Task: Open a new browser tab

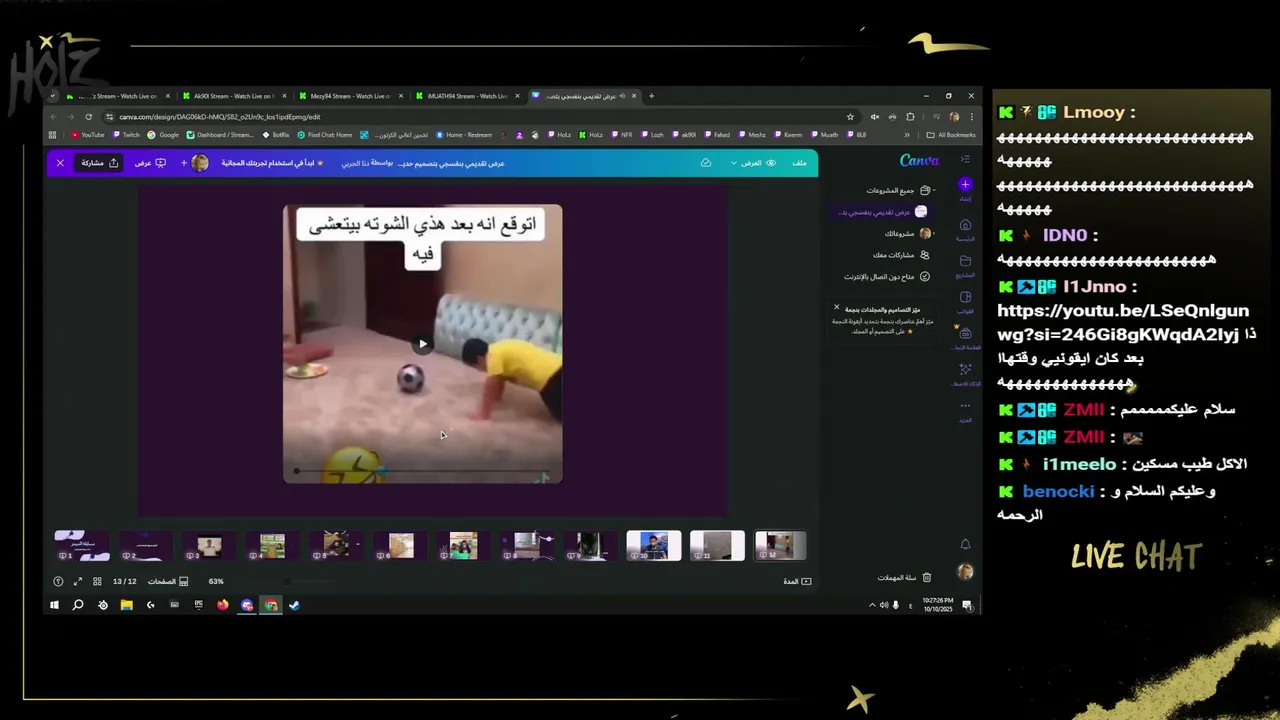Action: [651, 96]
